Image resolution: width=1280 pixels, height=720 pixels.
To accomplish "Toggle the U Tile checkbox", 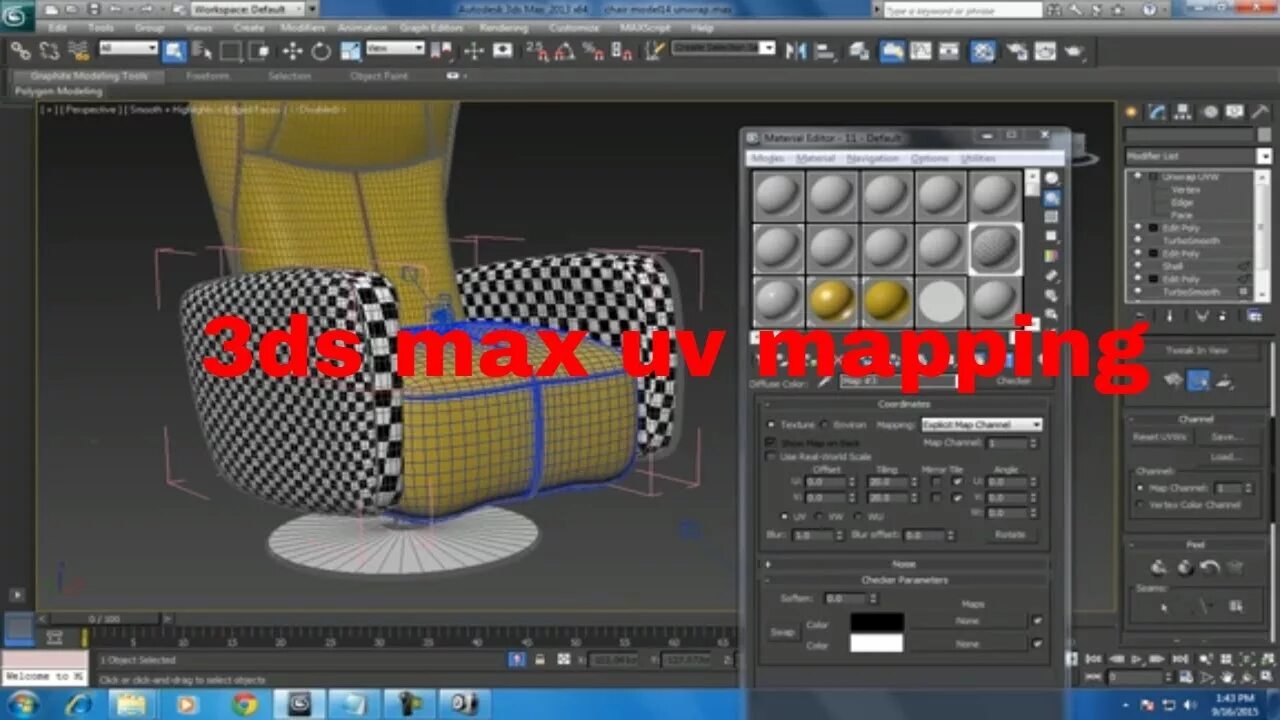I will pyautogui.click(x=958, y=482).
